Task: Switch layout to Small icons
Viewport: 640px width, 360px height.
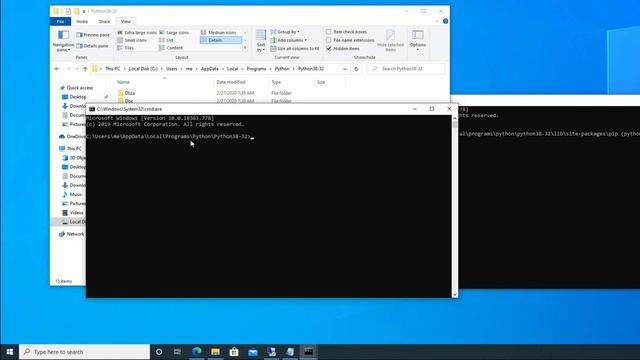Action: point(132,40)
